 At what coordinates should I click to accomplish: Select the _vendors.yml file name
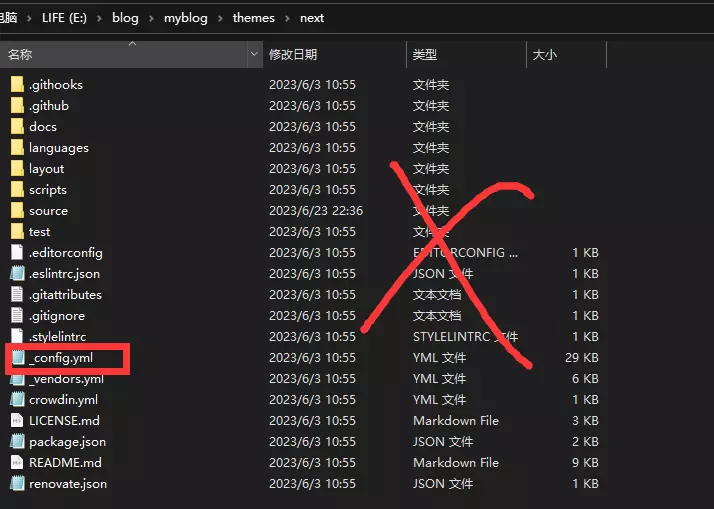pos(66,379)
